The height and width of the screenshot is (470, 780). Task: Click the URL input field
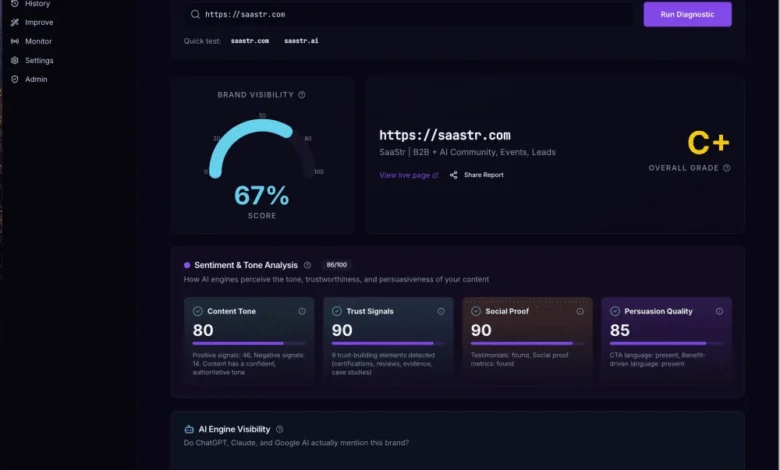tap(410, 14)
